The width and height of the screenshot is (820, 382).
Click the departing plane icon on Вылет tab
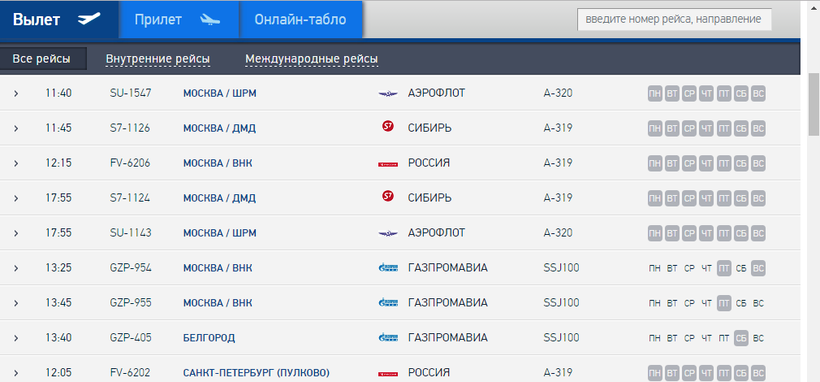[x=89, y=19]
